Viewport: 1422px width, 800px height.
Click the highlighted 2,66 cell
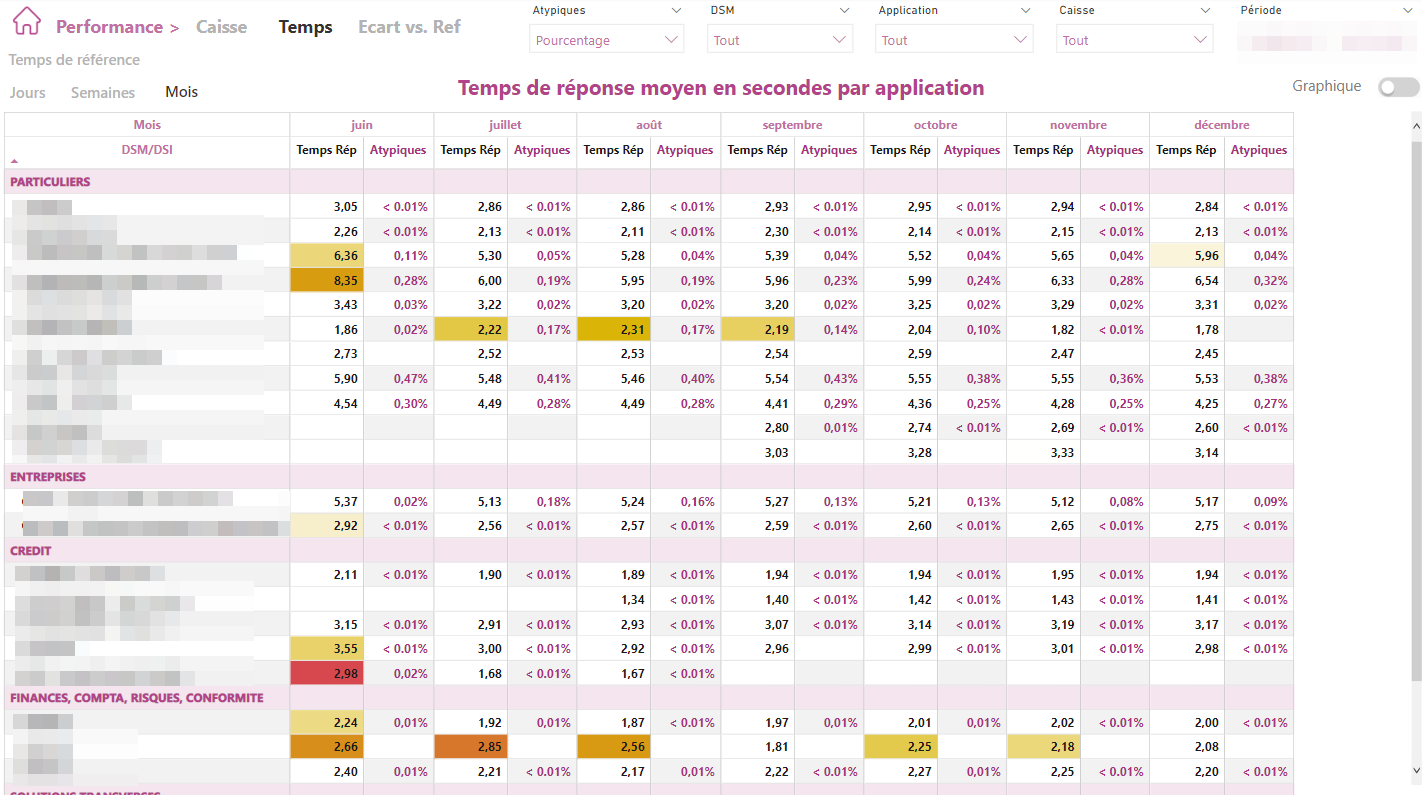[x=327, y=747]
